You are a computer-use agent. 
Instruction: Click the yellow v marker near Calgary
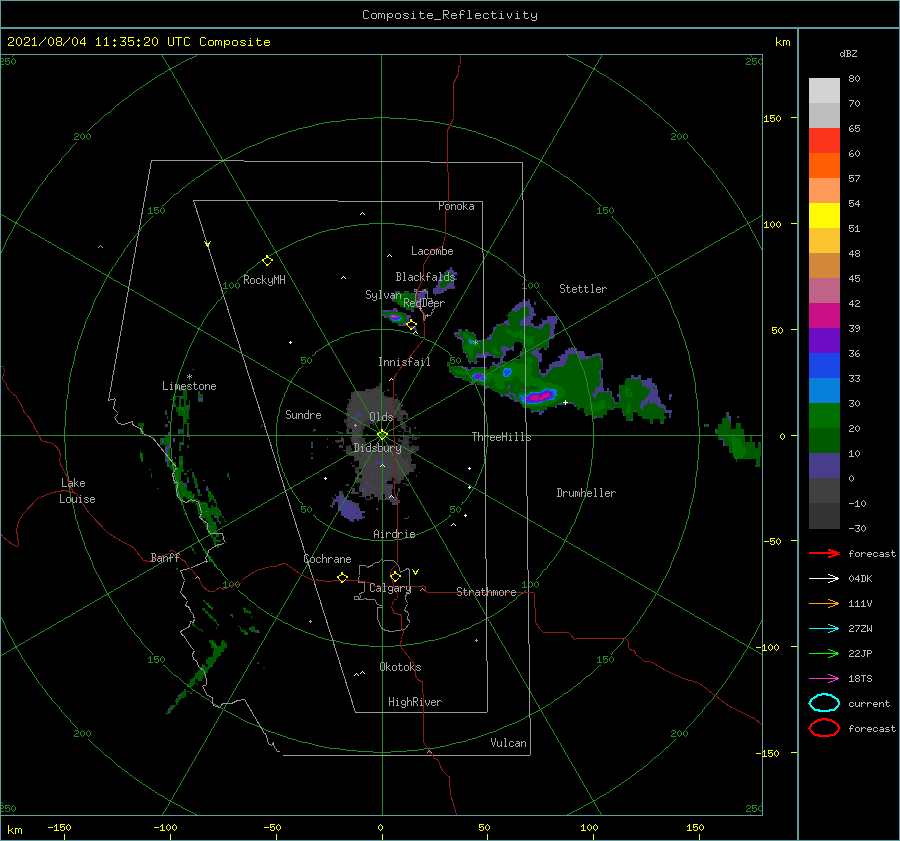(415, 572)
